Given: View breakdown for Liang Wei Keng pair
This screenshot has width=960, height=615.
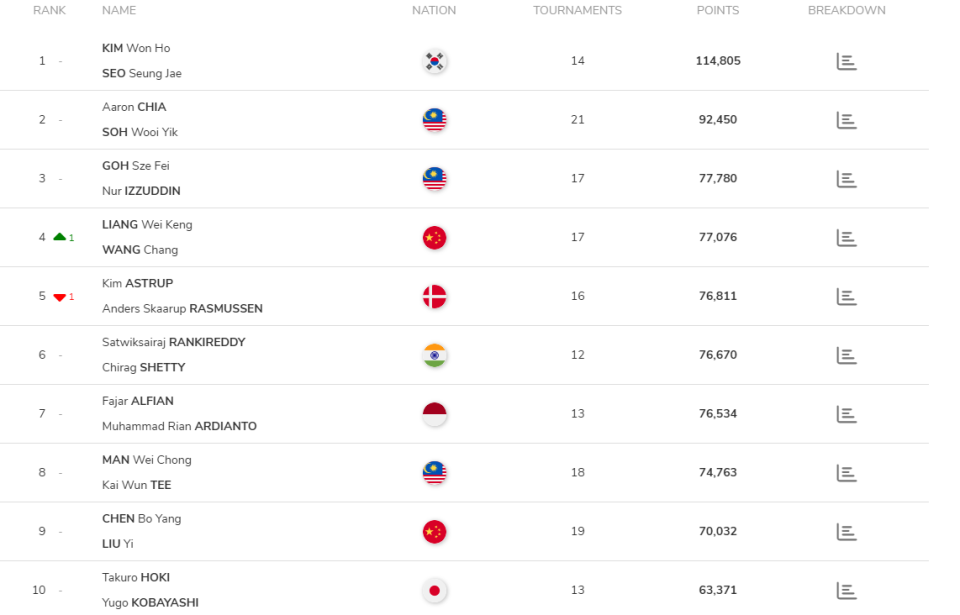Looking at the screenshot, I should pos(846,238).
